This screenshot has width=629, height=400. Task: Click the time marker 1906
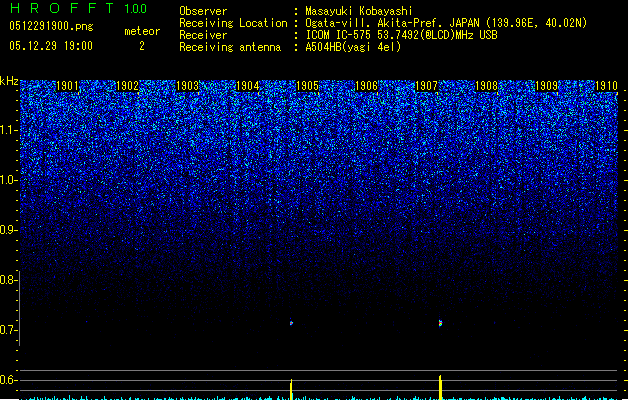[x=367, y=85]
